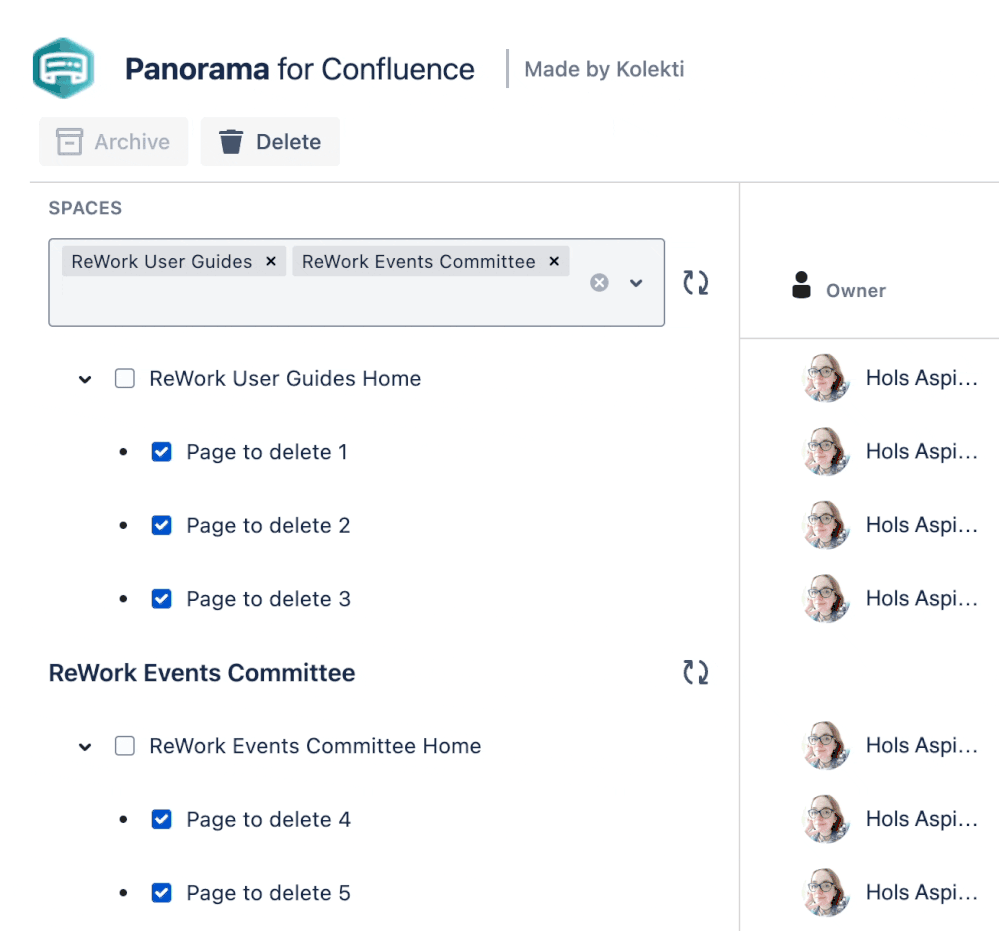Select the Page to delete 5 label
The image size is (999, 931).
coord(268,893)
